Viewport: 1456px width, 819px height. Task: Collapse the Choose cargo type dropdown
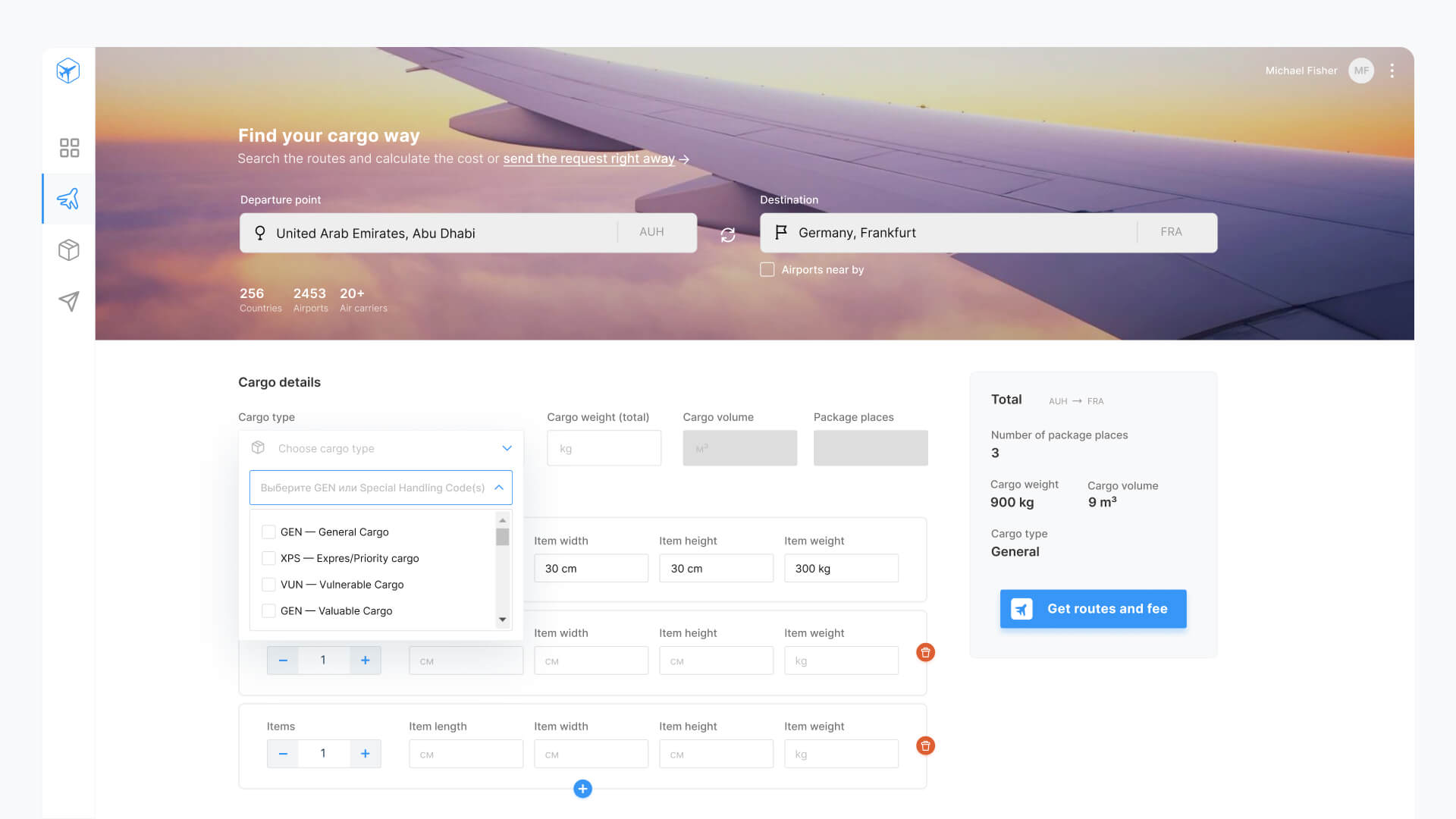(x=507, y=448)
